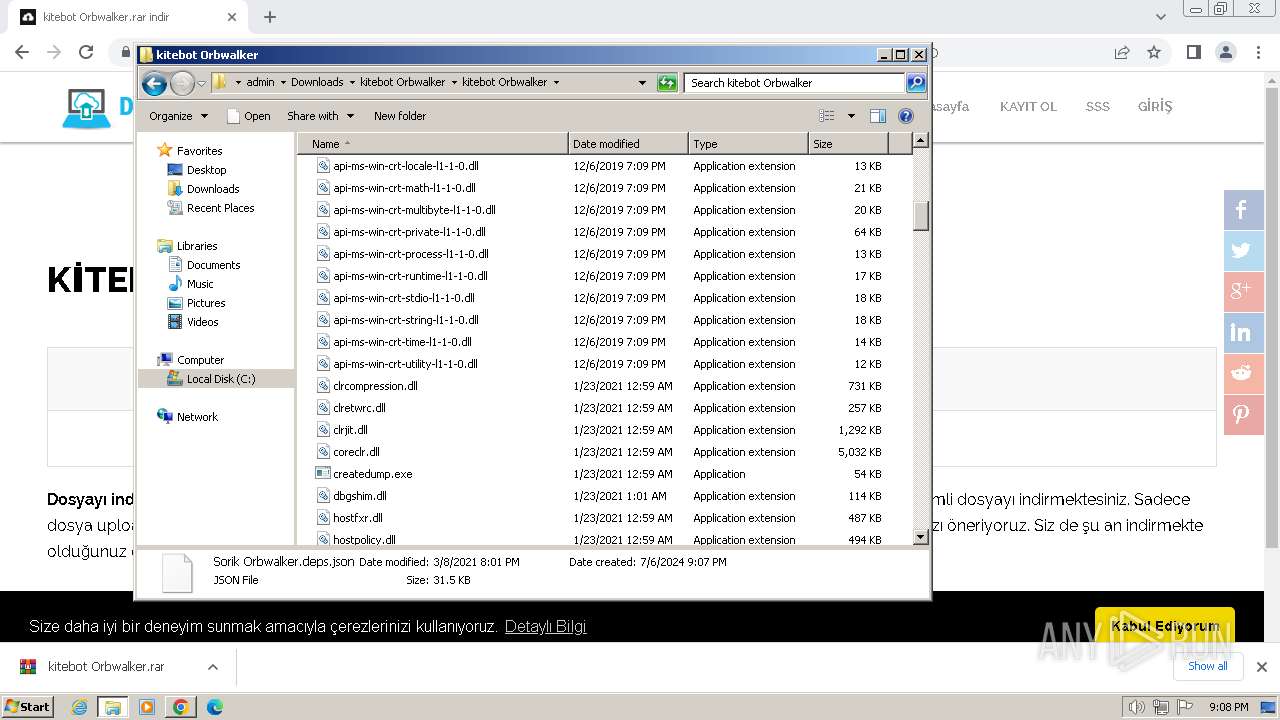Open the Explorer help question-mark icon

(906, 116)
